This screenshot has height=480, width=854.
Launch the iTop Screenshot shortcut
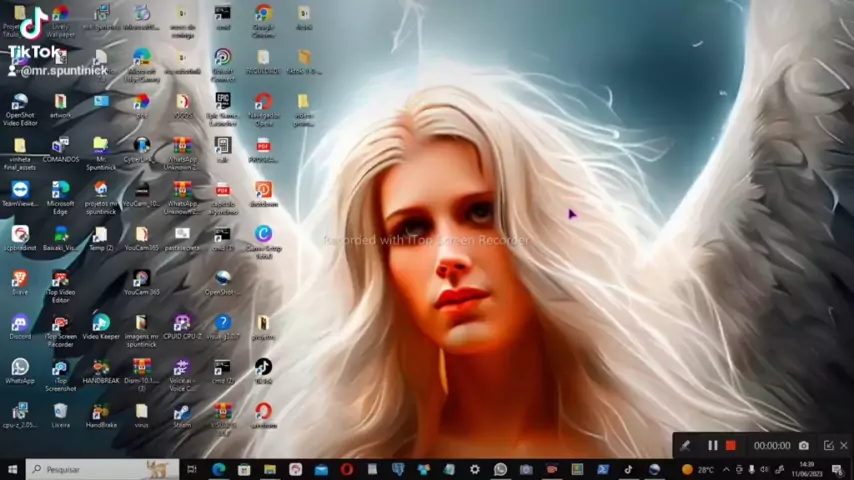click(x=60, y=374)
